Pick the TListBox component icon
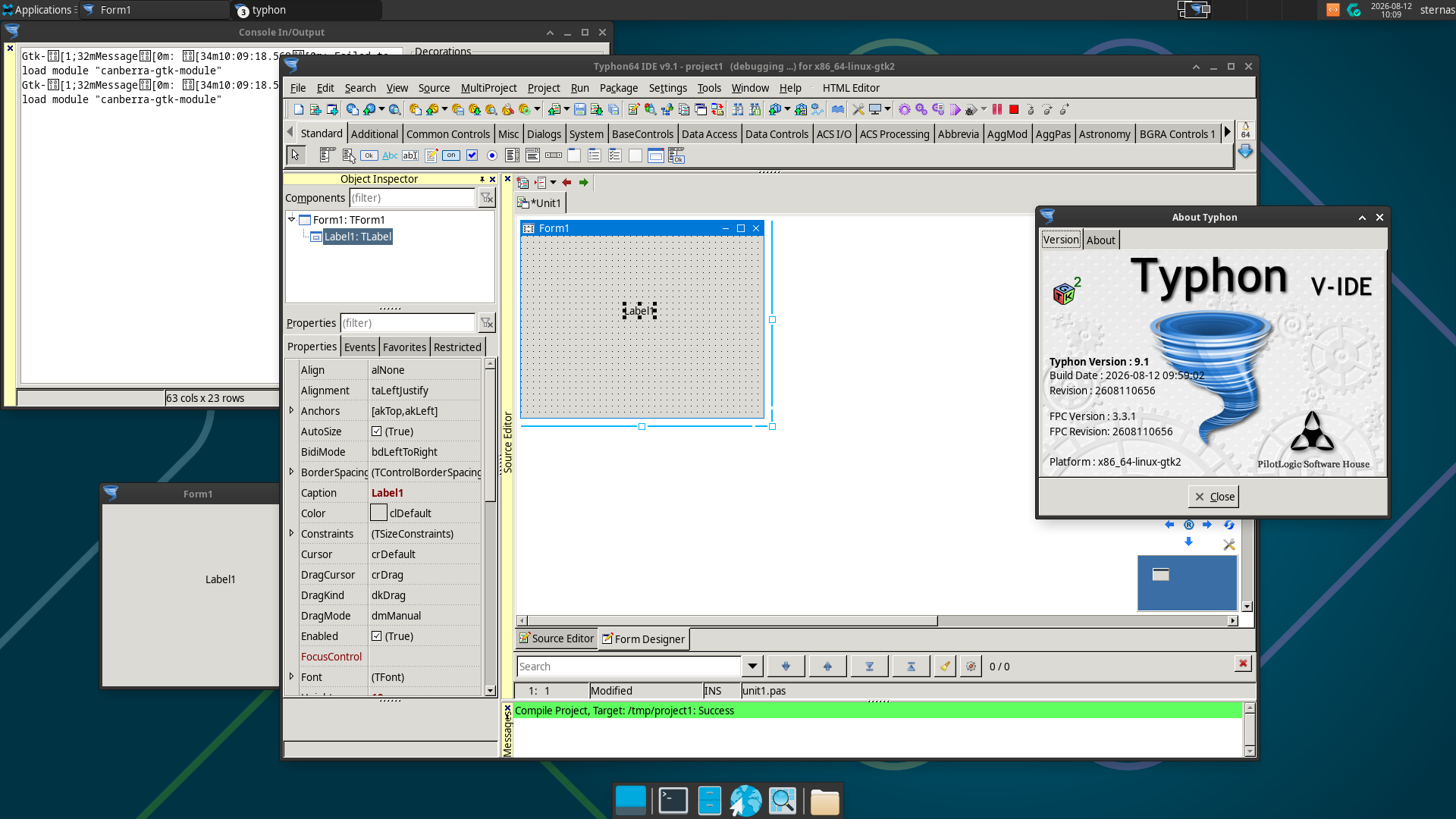 513,155
